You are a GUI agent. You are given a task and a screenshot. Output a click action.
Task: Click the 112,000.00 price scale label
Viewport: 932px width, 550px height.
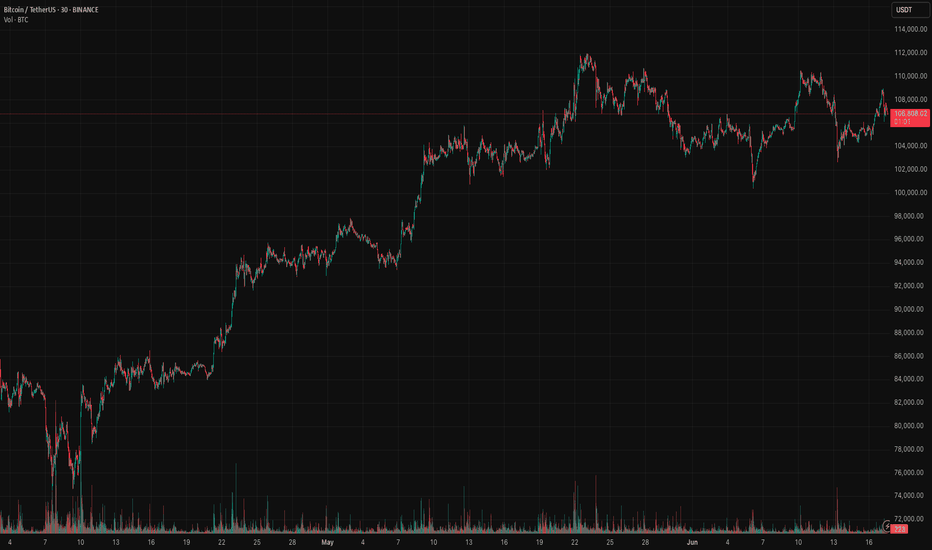(910, 53)
